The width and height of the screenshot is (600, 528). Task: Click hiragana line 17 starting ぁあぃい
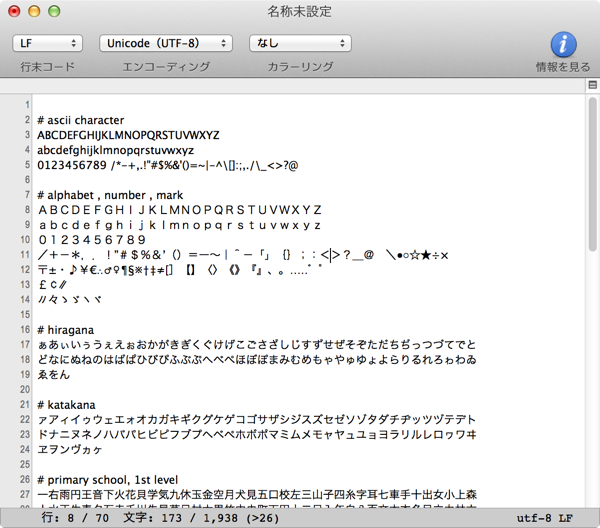257,345
